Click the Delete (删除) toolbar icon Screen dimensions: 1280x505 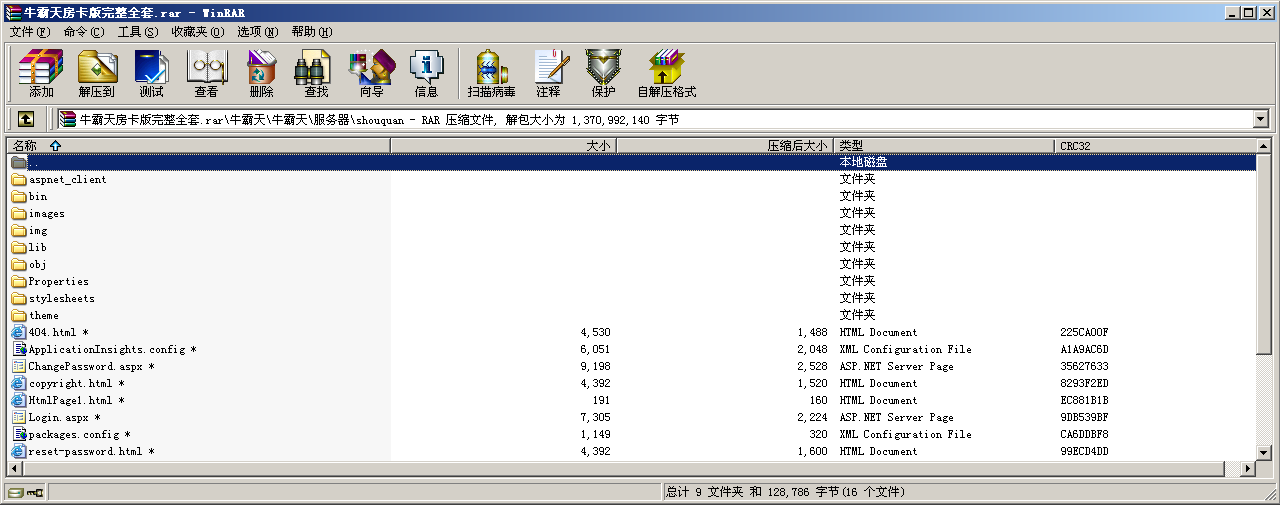pos(261,73)
